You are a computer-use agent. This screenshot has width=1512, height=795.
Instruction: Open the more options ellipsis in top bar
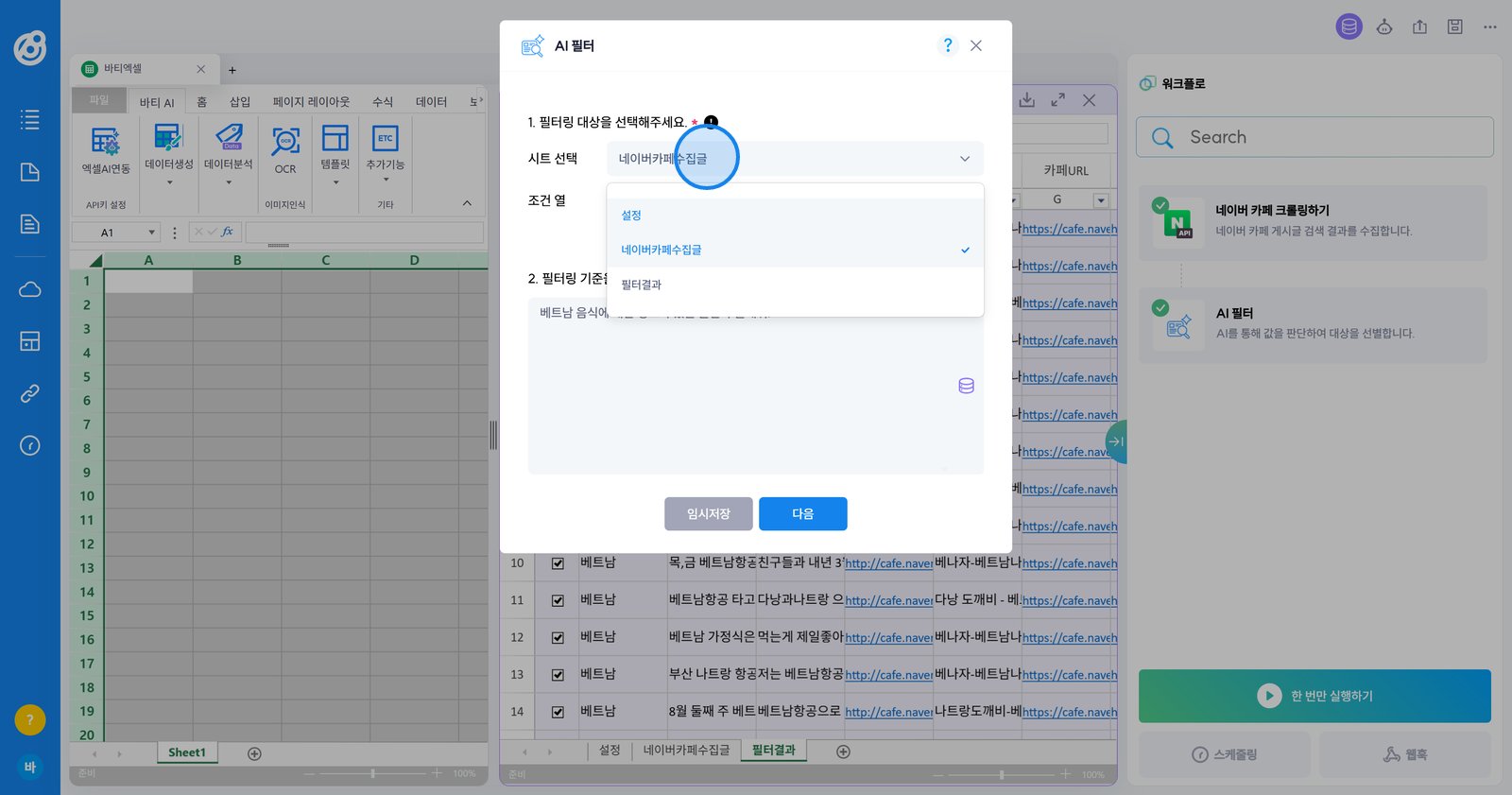1490,26
